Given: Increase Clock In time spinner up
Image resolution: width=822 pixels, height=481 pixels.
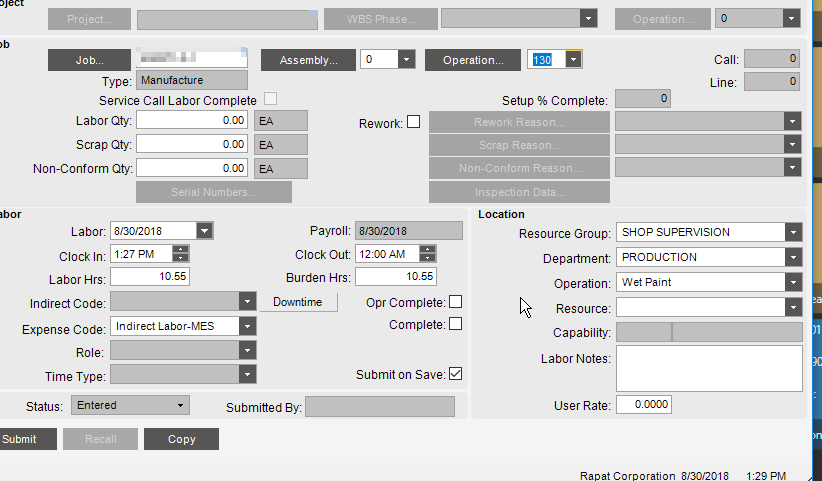Looking at the screenshot, I should 180,250.
